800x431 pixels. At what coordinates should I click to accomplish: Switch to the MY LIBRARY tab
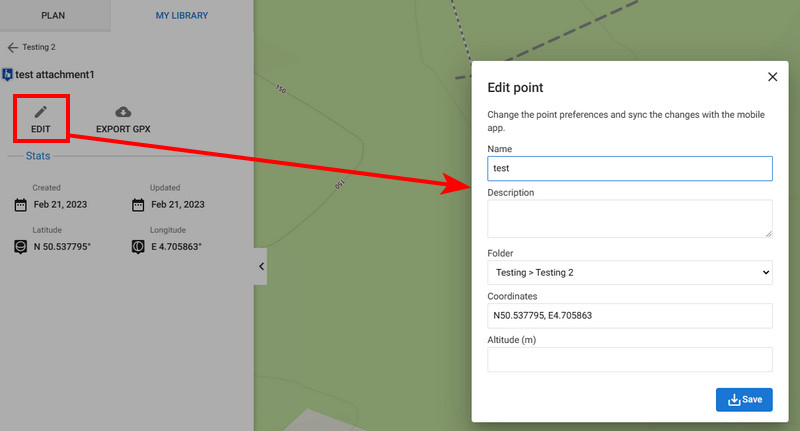point(182,15)
